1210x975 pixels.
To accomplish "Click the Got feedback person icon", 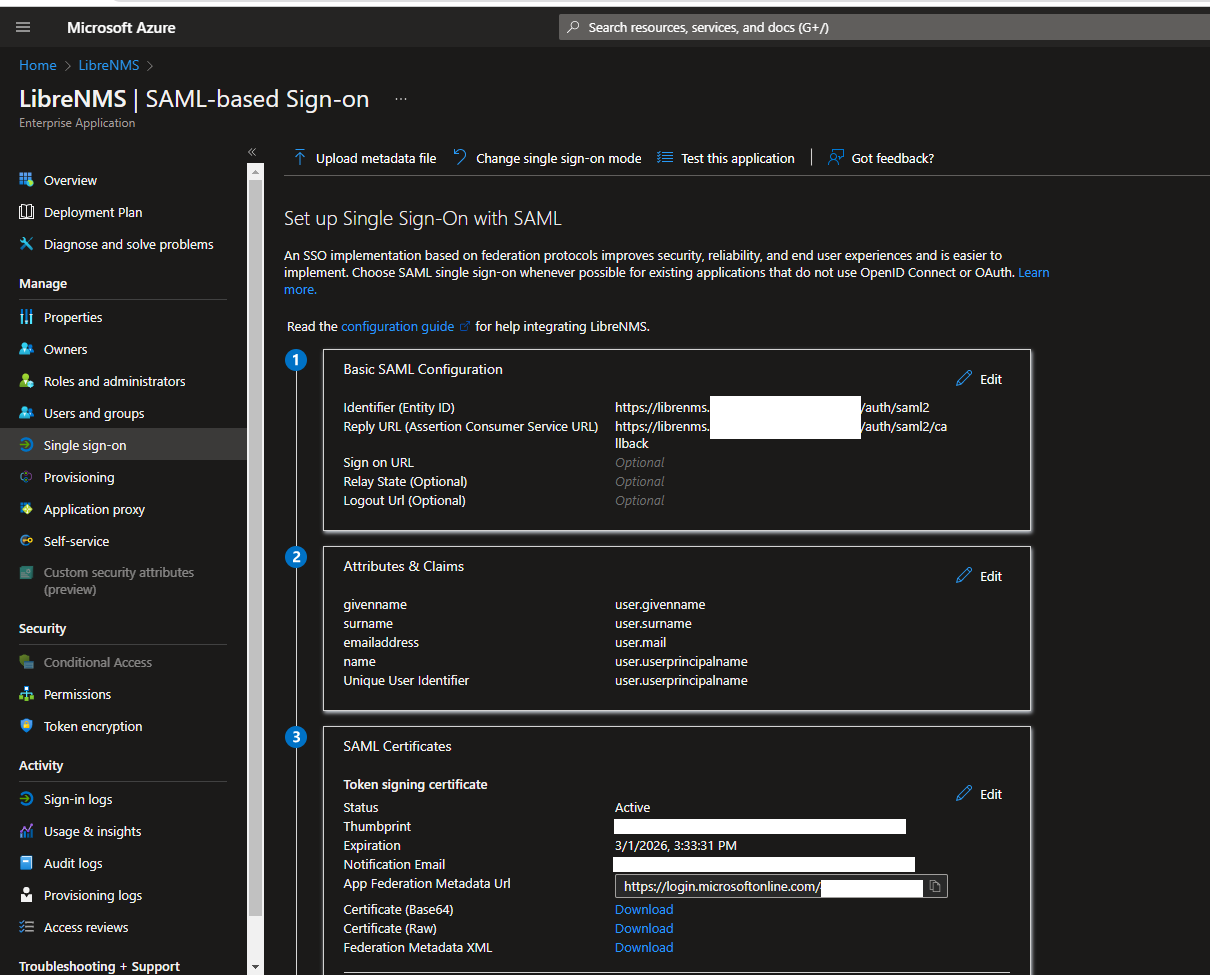I will click(x=836, y=158).
